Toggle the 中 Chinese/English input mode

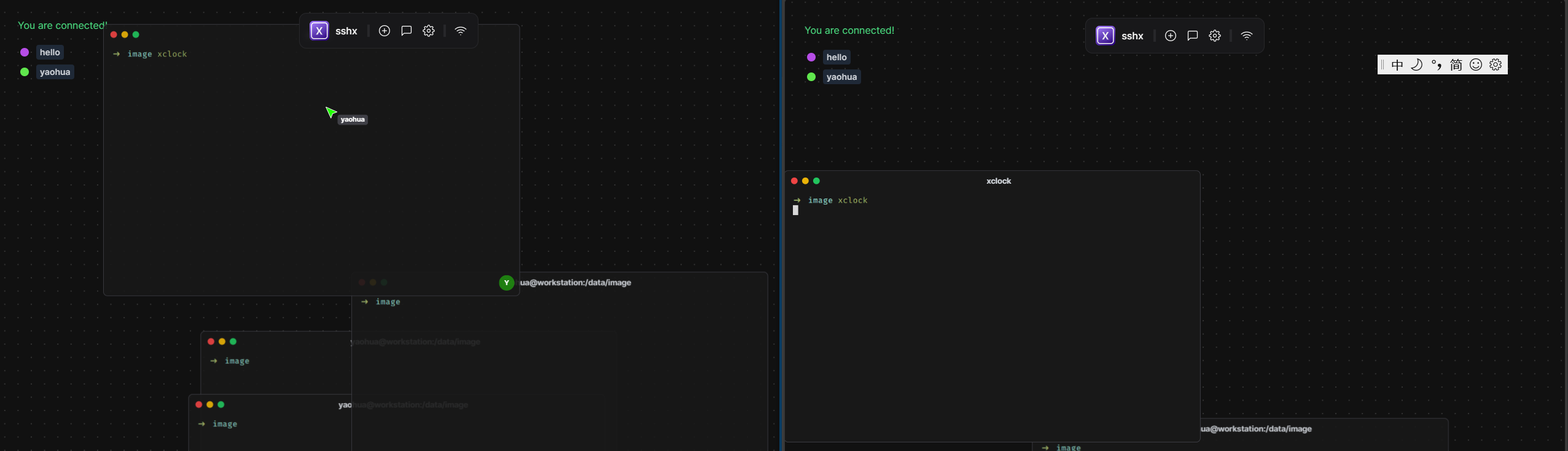(x=1397, y=65)
